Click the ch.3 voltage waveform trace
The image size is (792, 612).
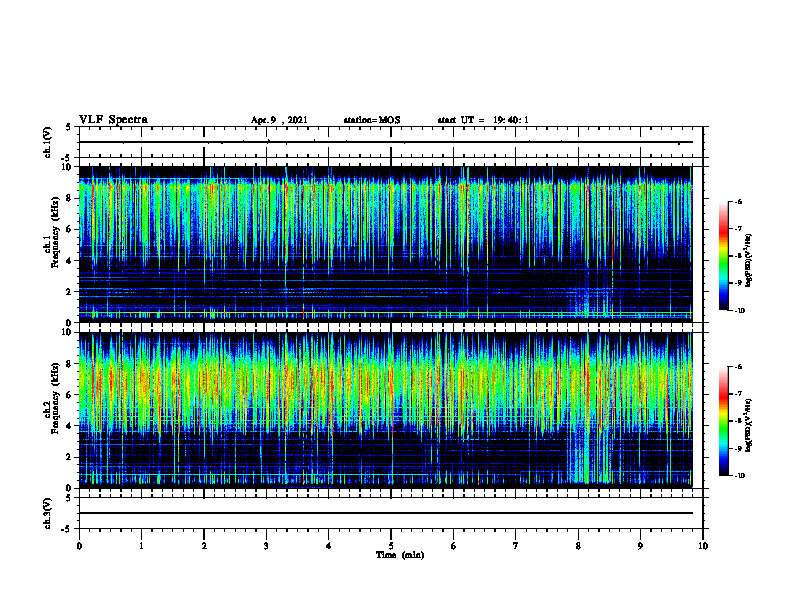(x=385, y=513)
